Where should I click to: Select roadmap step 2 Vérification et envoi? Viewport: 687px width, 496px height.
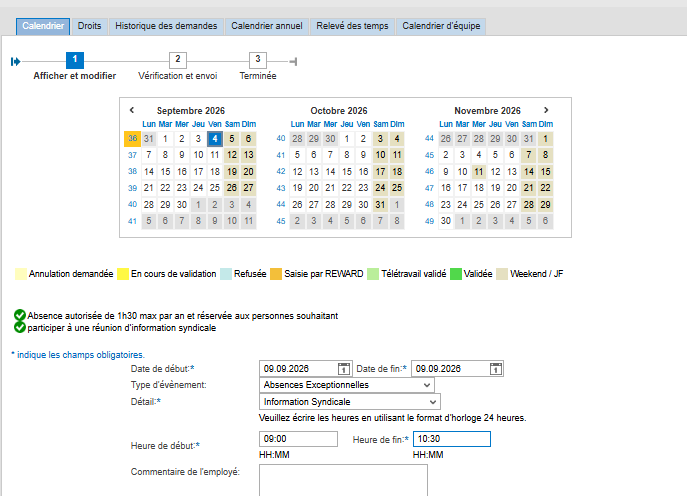(178, 60)
